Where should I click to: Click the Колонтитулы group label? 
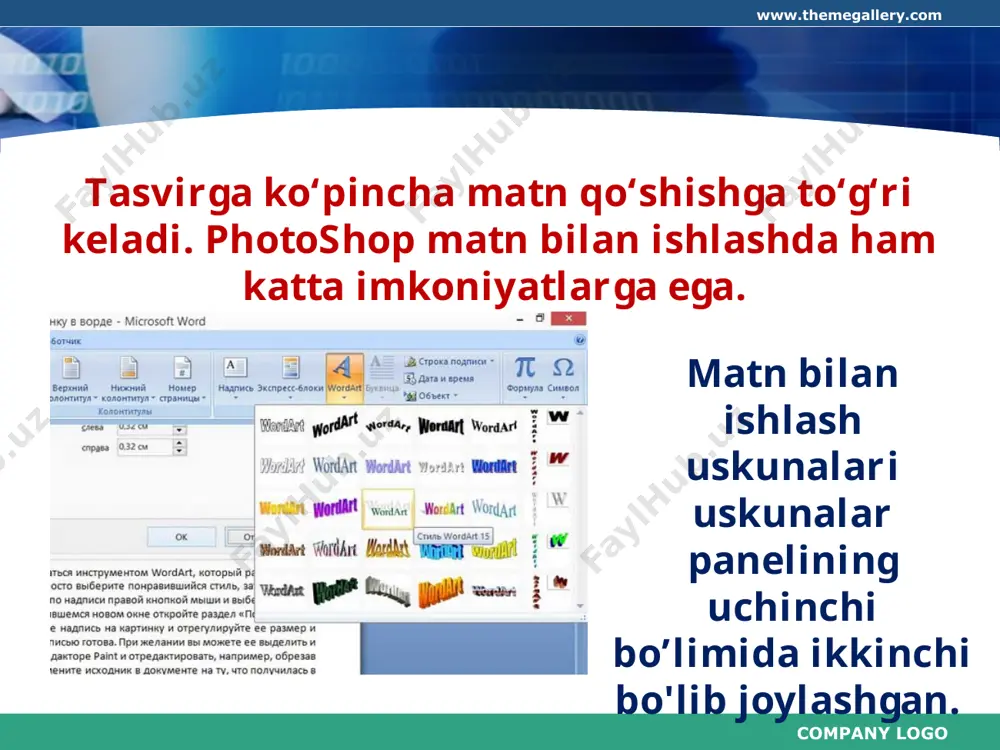point(125,411)
